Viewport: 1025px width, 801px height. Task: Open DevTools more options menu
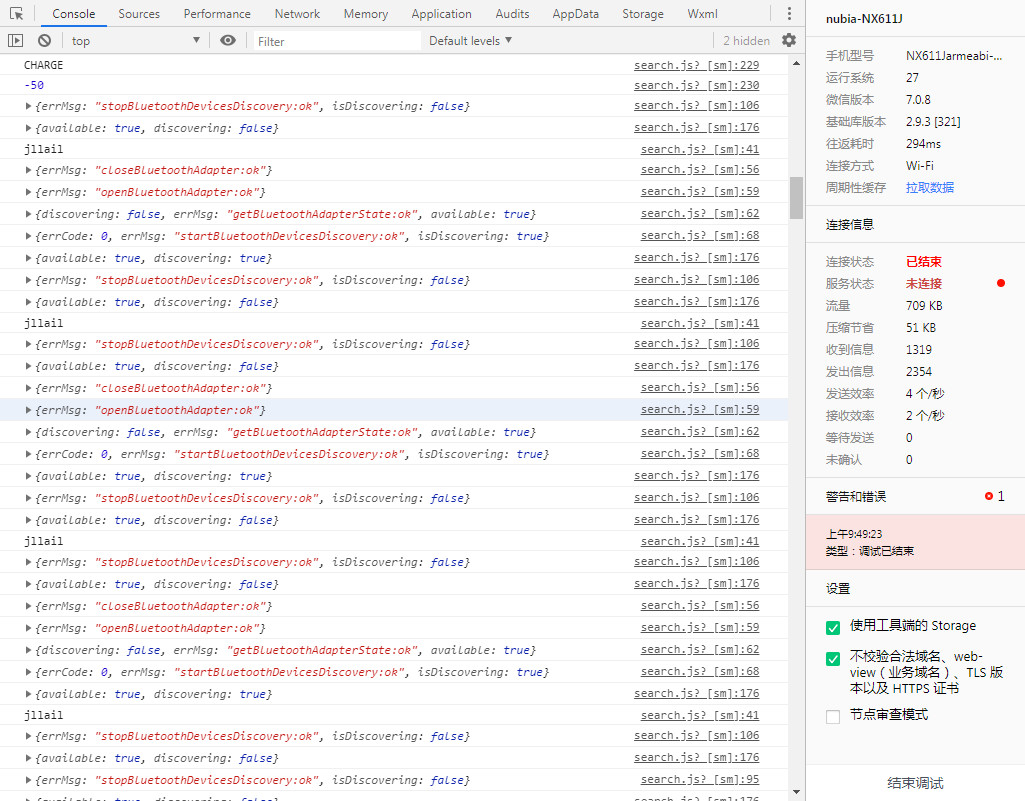789,14
